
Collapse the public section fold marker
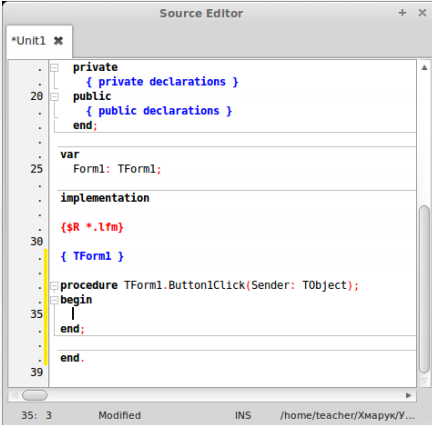point(54,97)
